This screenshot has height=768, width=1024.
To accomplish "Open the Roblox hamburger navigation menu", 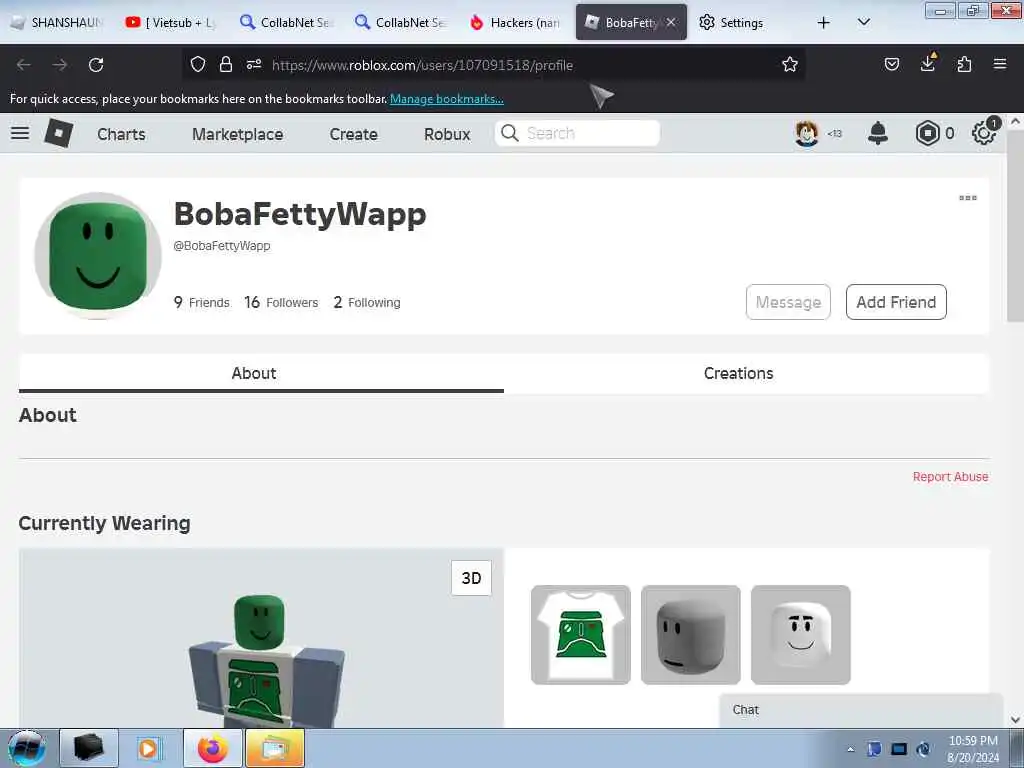I will (x=20, y=133).
